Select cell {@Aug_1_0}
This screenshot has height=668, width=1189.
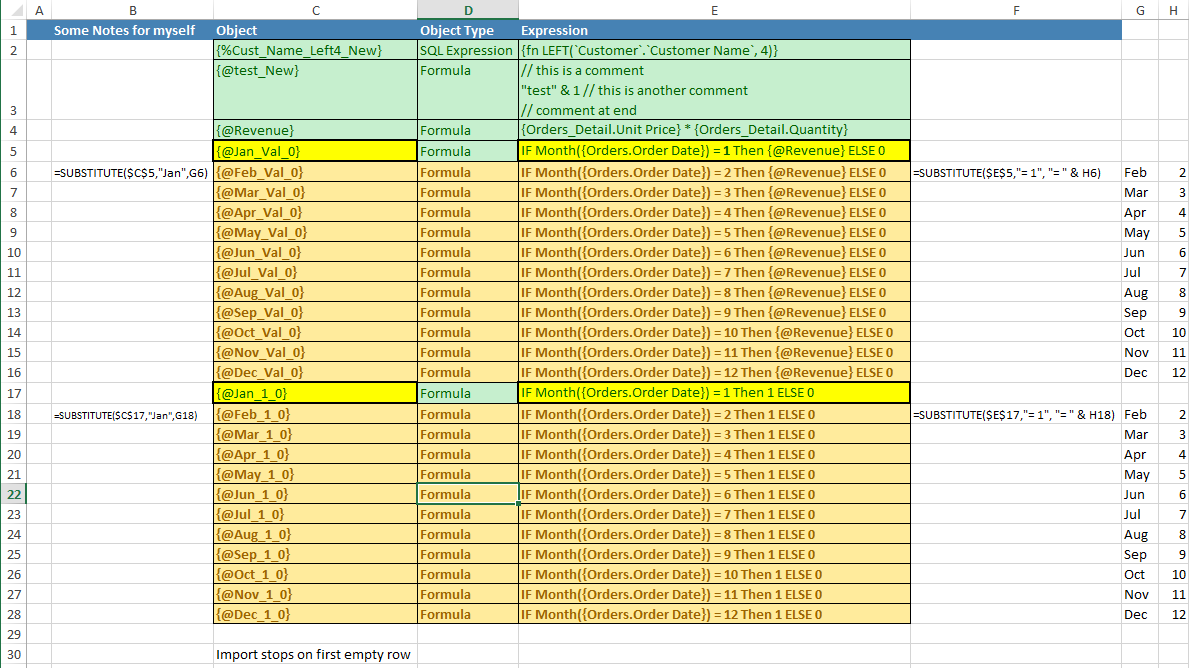(x=315, y=535)
